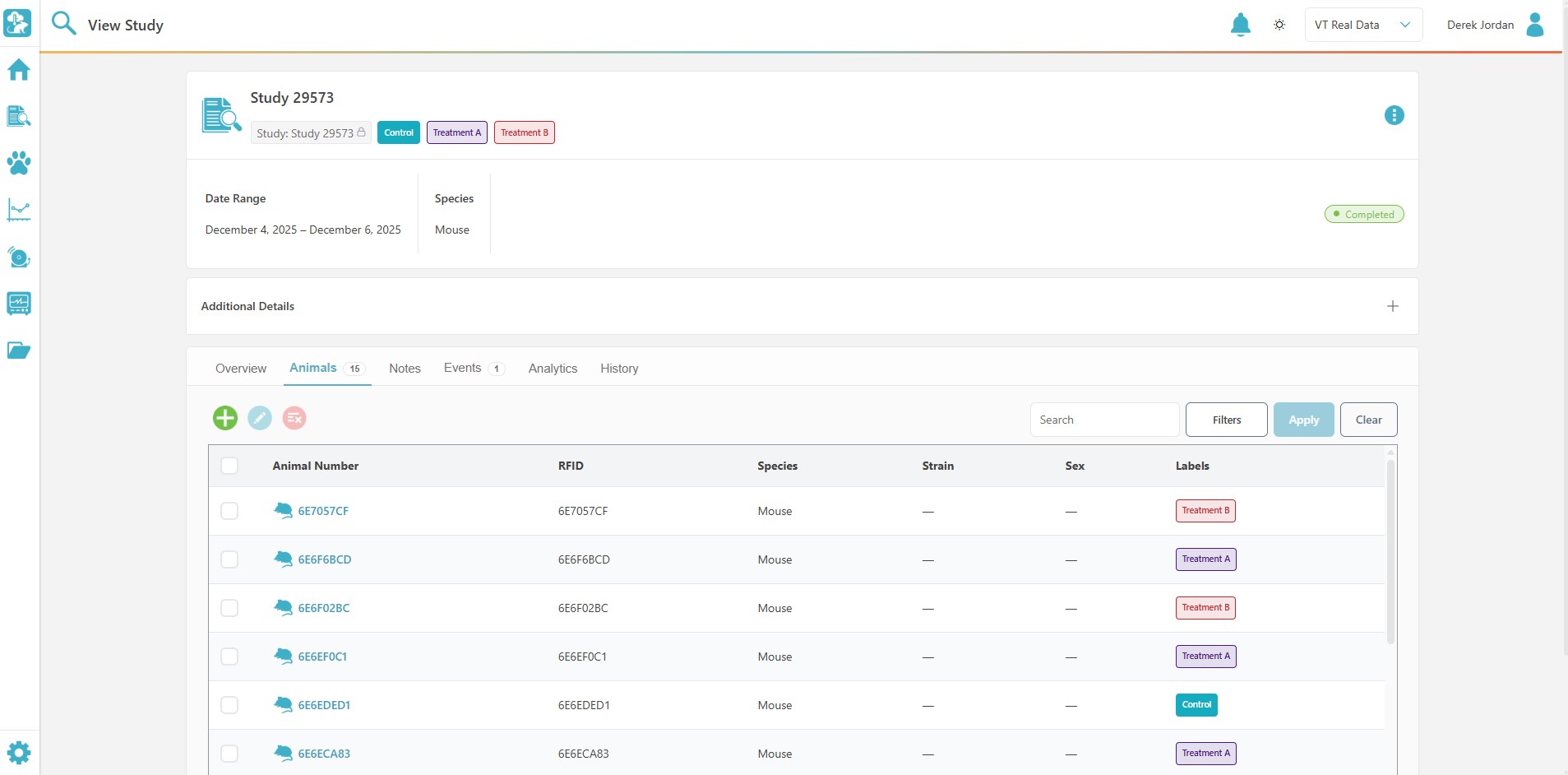
Task: Open the Animals paw icon in sidebar
Action: [x=19, y=163]
